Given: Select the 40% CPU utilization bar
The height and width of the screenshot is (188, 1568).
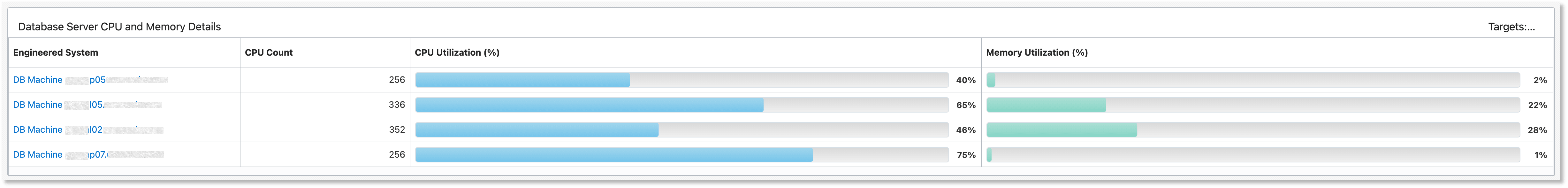Looking at the screenshot, I should [x=682, y=80].
